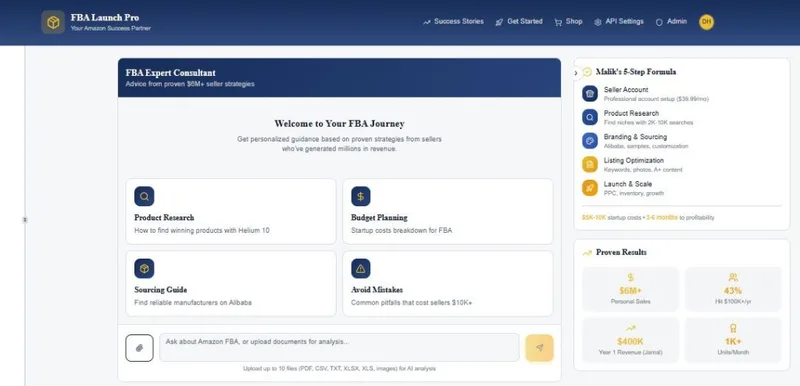Click the Get Started rocket icon
This screenshot has width=800, height=386.
point(499,22)
